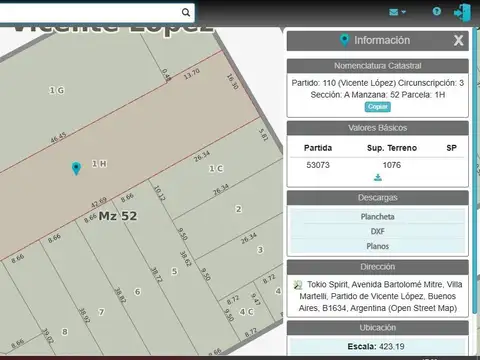The width and height of the screenshot is (480, 360).
Task: Click the blue pin marker on parcel 1H
Action: point(76,168)
